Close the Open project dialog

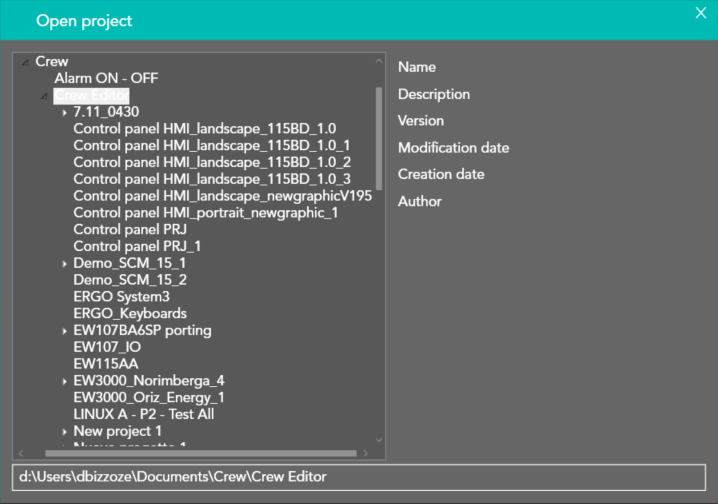pyautogui.click(x=700, y=12)
